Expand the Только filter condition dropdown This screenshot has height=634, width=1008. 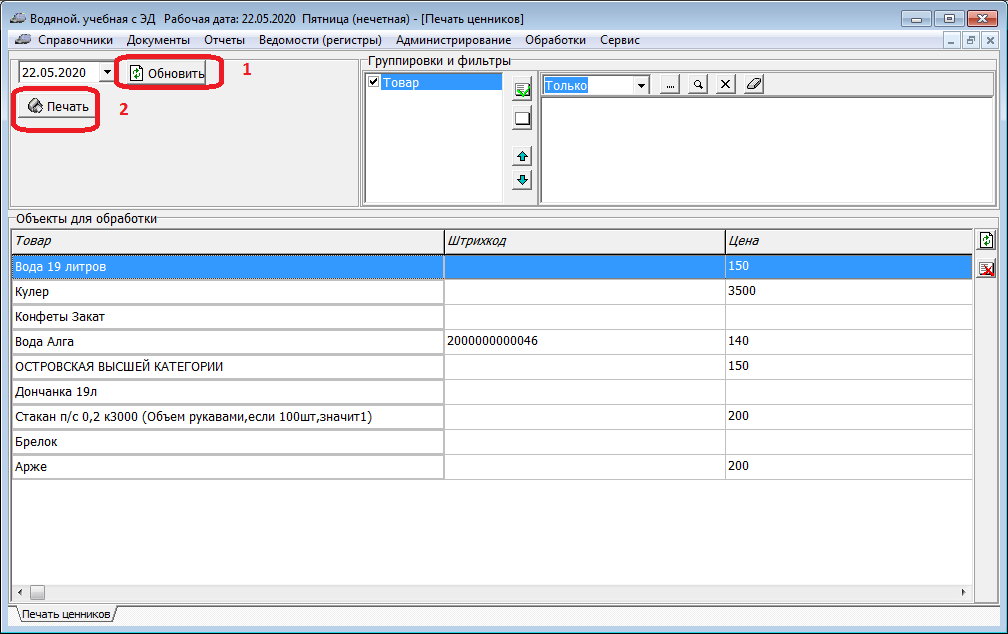pyautogui.click(x=641, y=86)
